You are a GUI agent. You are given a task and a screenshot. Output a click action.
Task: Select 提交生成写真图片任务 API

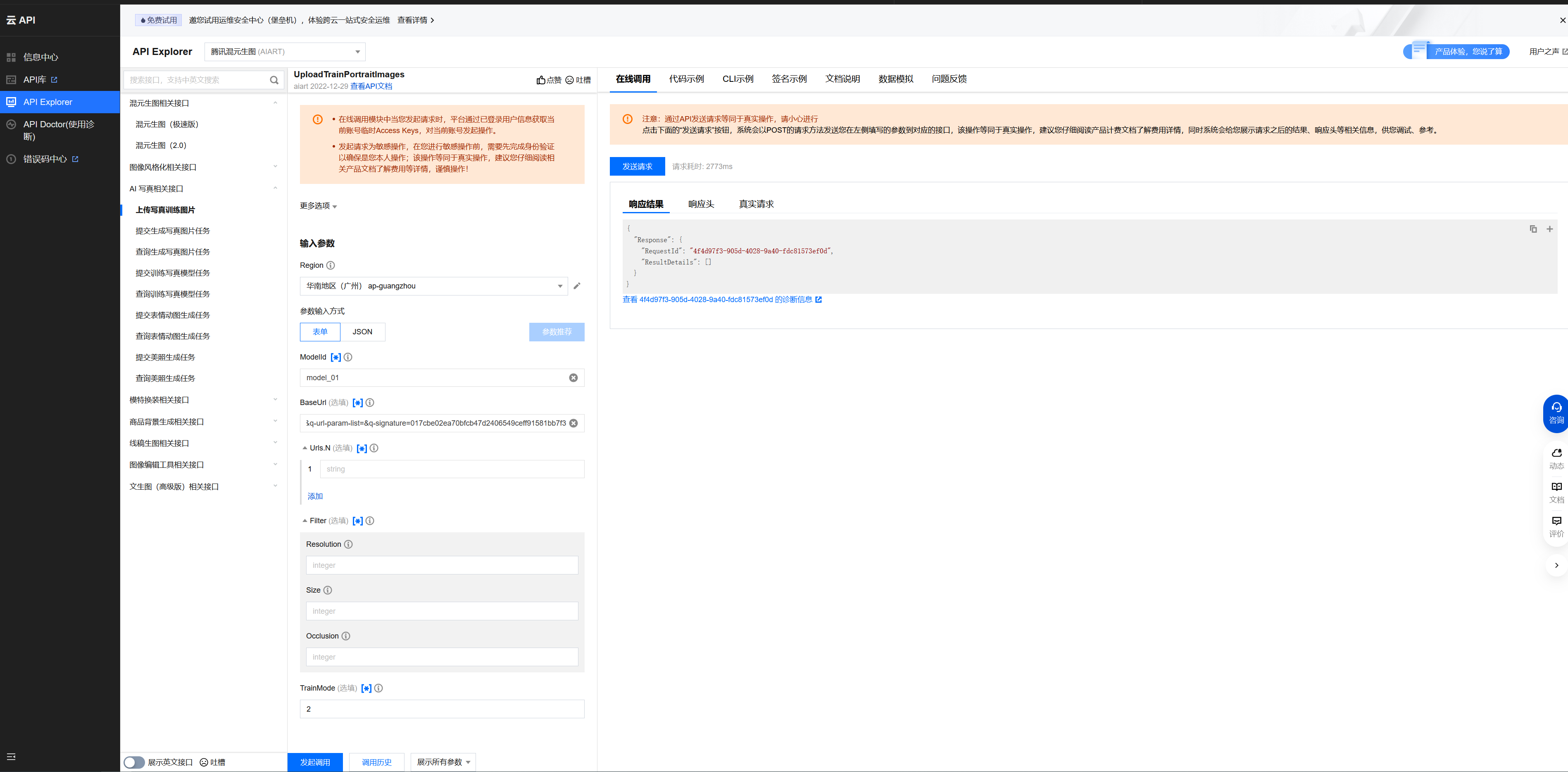[173, 231]
